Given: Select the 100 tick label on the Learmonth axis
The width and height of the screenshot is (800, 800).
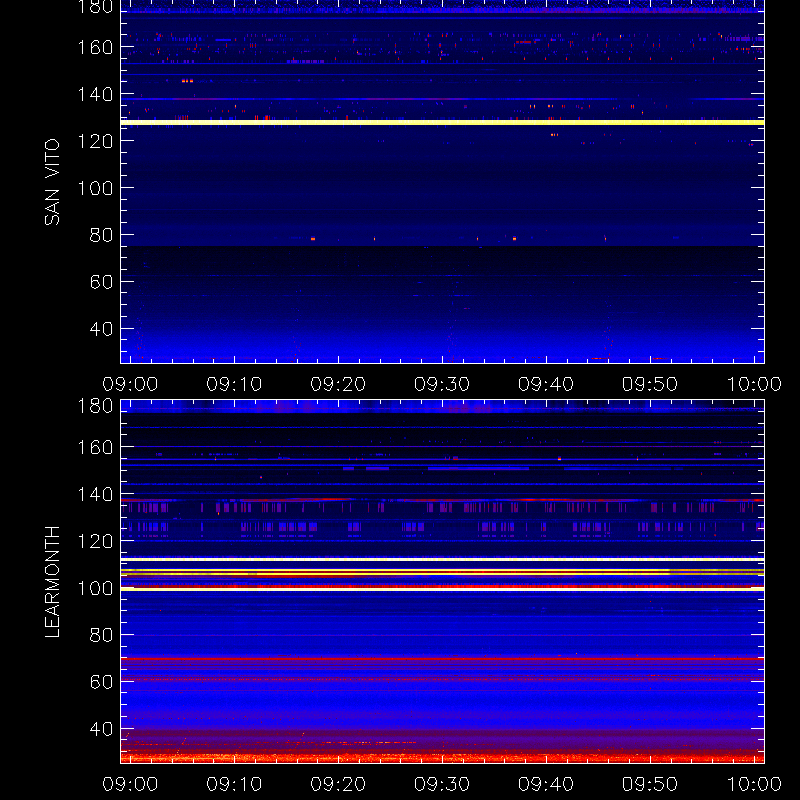Looking at the screenshot, I should (x=95, y=588).
